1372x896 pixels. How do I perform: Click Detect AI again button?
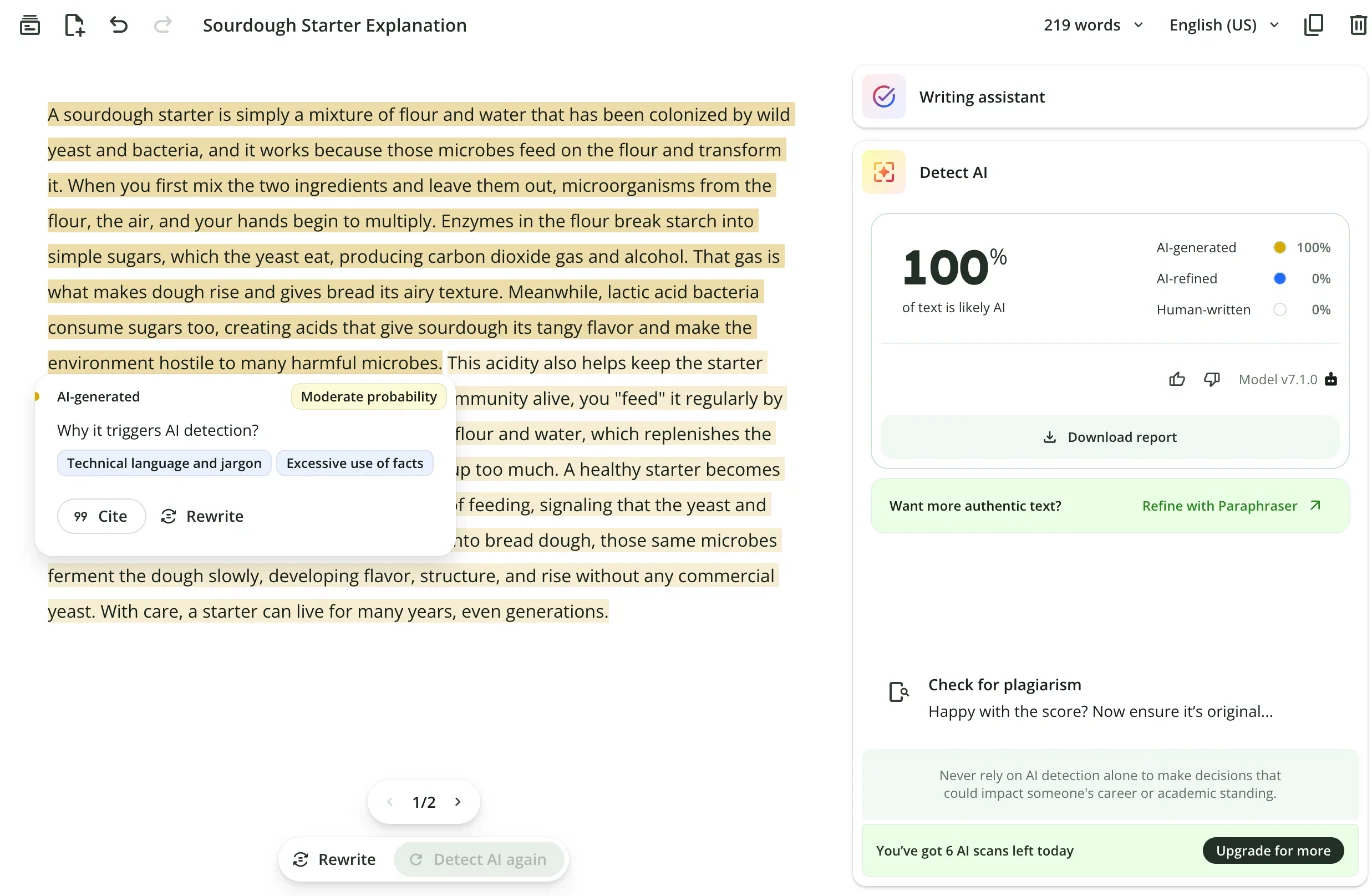[479, 859]
